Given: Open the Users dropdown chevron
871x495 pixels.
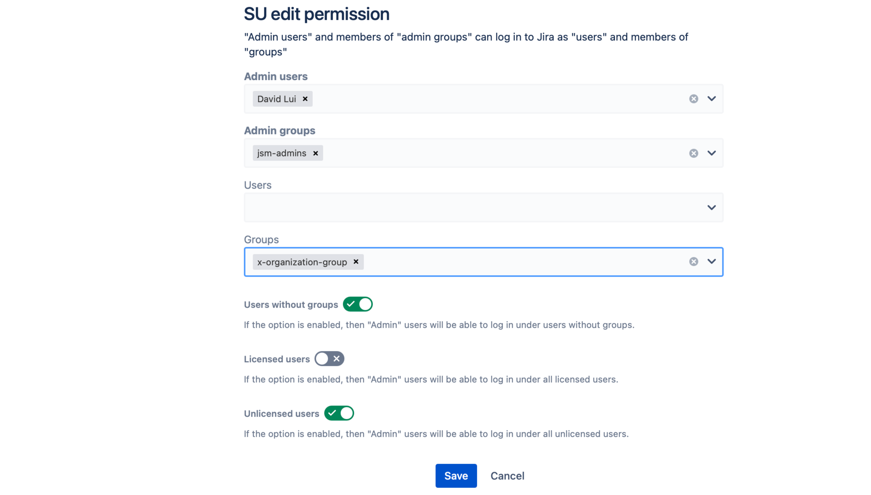Looking at the screenshot, I should [712, 208].
